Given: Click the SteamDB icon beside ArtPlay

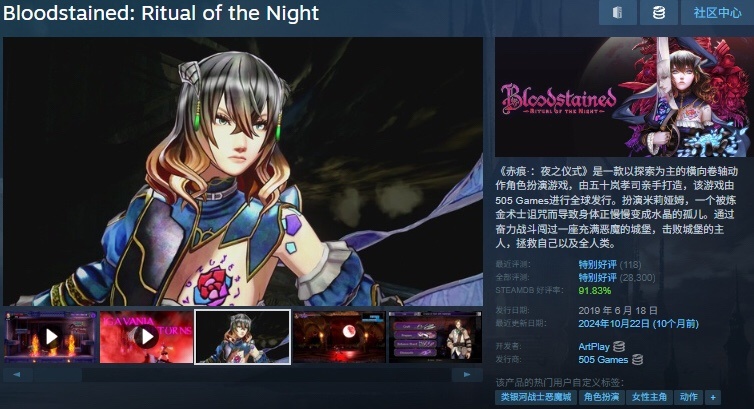Looking at the screenshot, I should coord(619,347).
